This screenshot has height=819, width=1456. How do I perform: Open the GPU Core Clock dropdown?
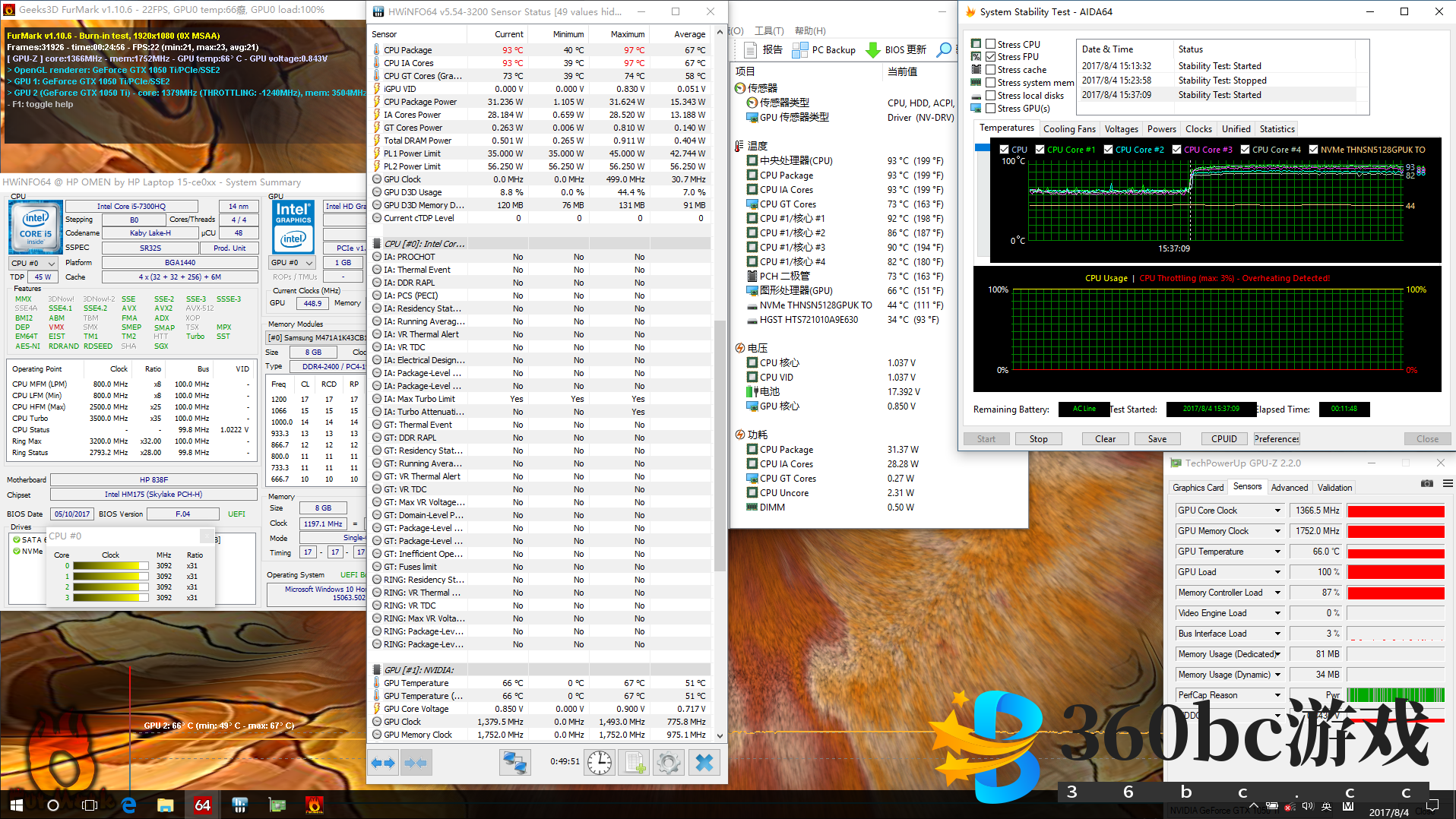[x=1277, y=511]
